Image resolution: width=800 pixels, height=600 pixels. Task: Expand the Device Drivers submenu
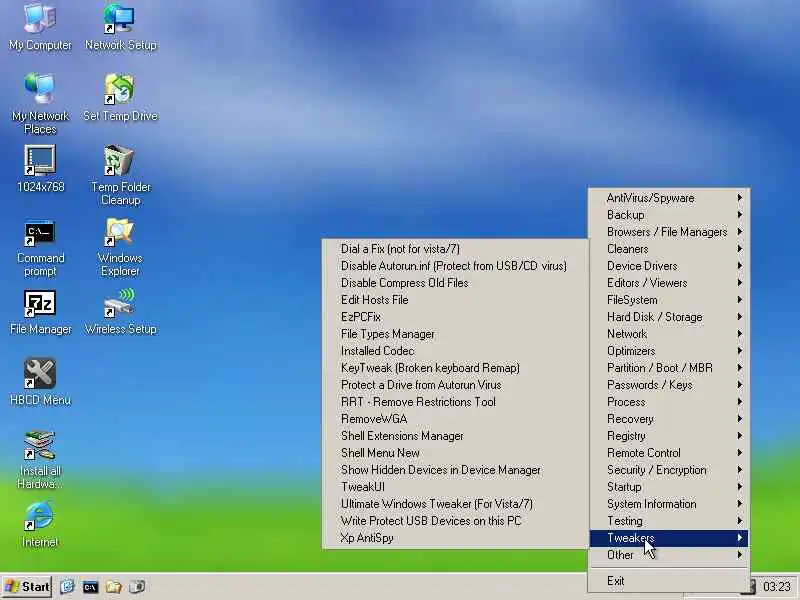[669, 266]
